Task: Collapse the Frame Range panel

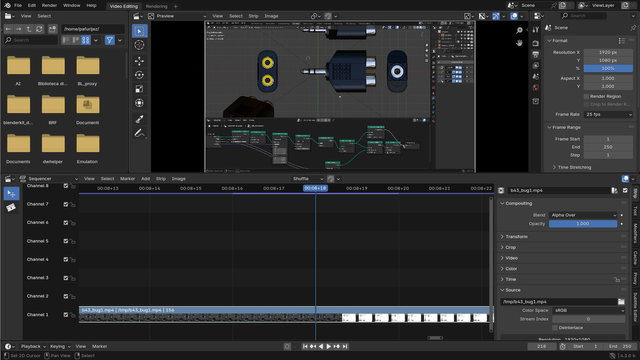Action: point(566,127)
